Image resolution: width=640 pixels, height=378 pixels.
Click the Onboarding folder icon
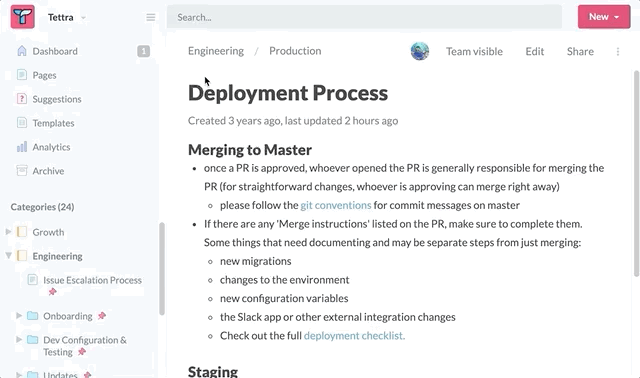(33, 316)
